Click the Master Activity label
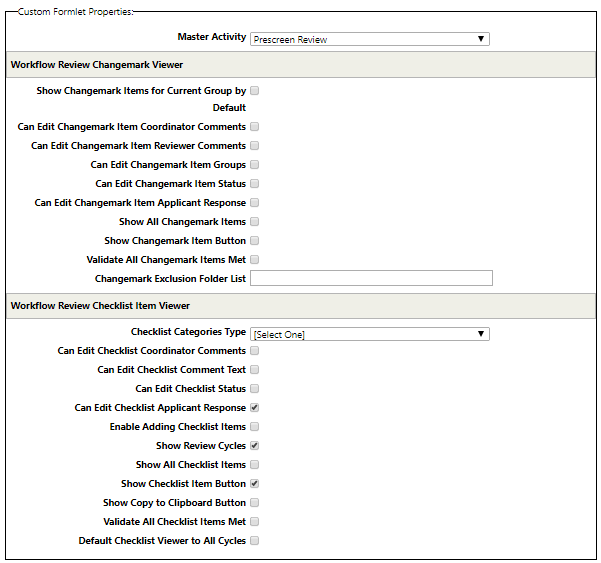 (212, 37)
